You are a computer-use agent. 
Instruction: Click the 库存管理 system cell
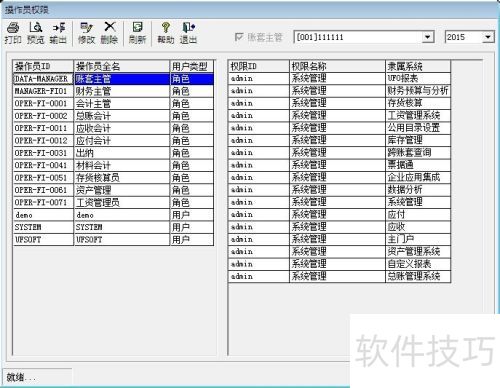[418, 140]
